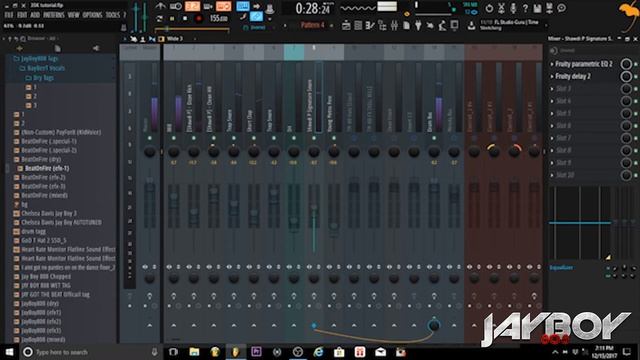
Task: Click the news speech bubble icon
Action: [x=562, y=8]
